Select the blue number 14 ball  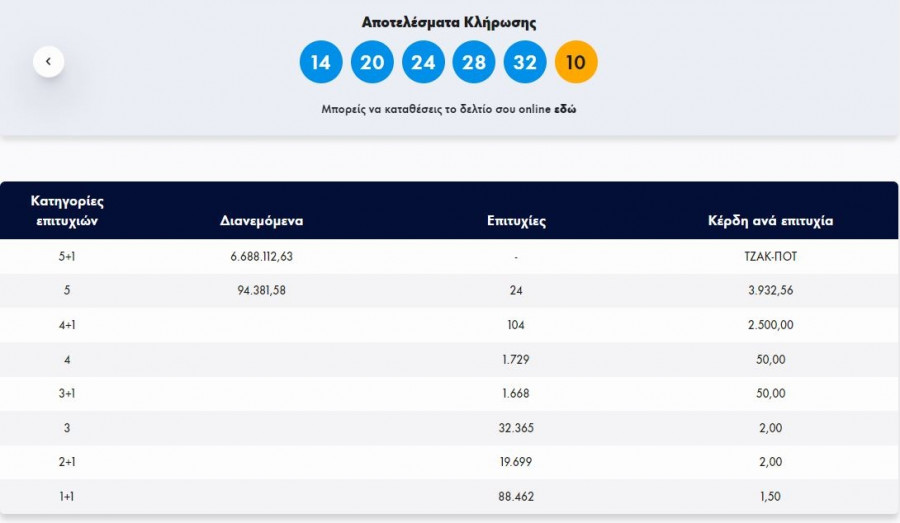tap(321, 62)
